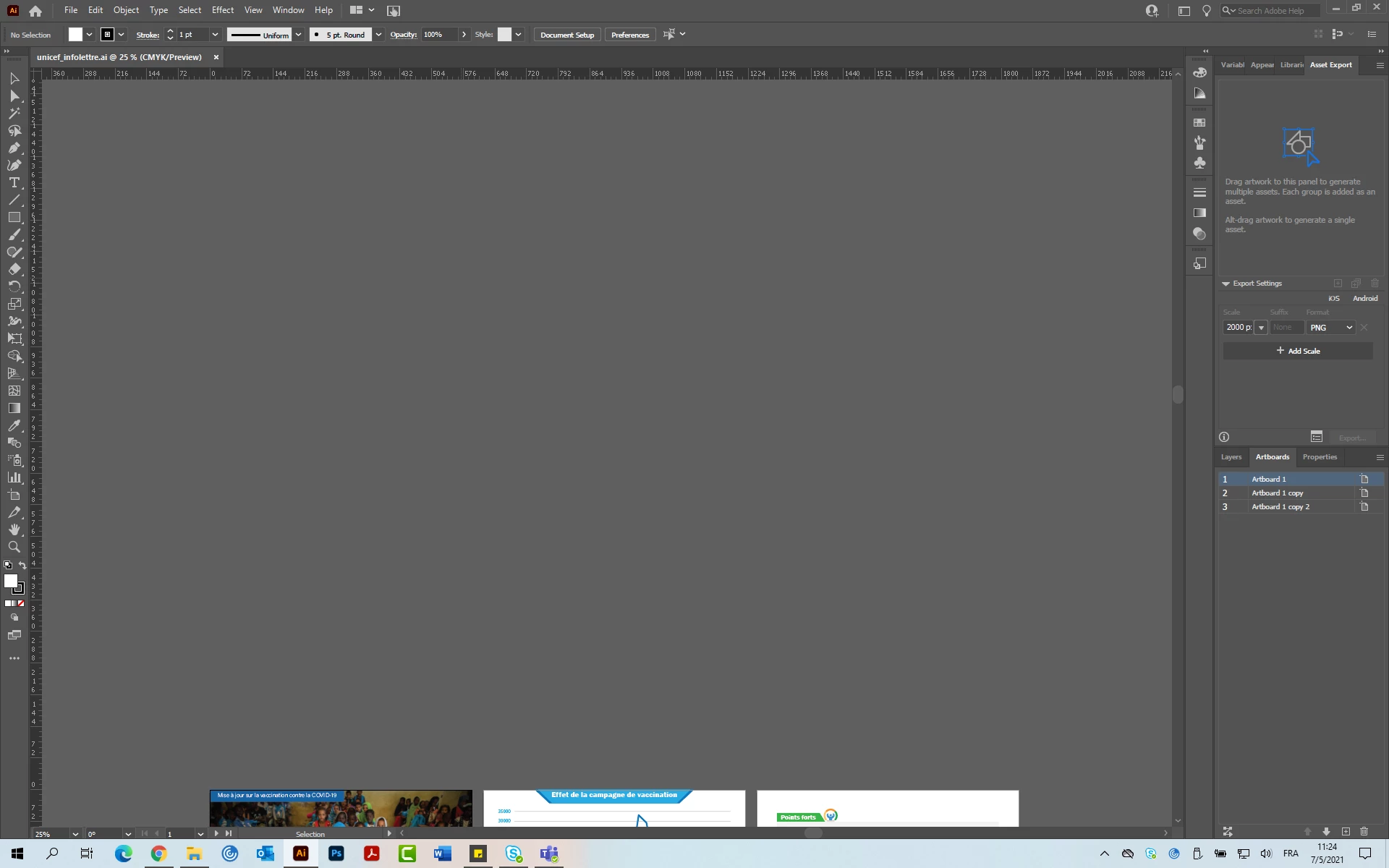Viewport: 1389px width, 868px height.
Task: Click the delete artboard trash icon
Action: (x=1364, y=832)
